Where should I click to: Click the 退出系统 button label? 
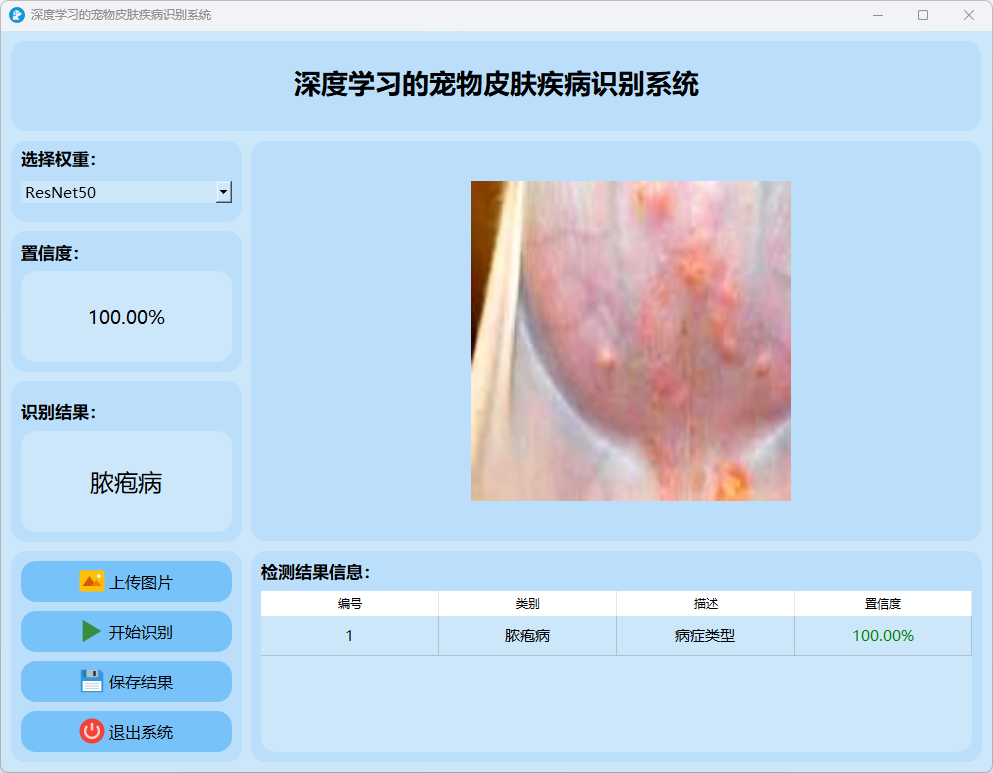click(141, 732)
